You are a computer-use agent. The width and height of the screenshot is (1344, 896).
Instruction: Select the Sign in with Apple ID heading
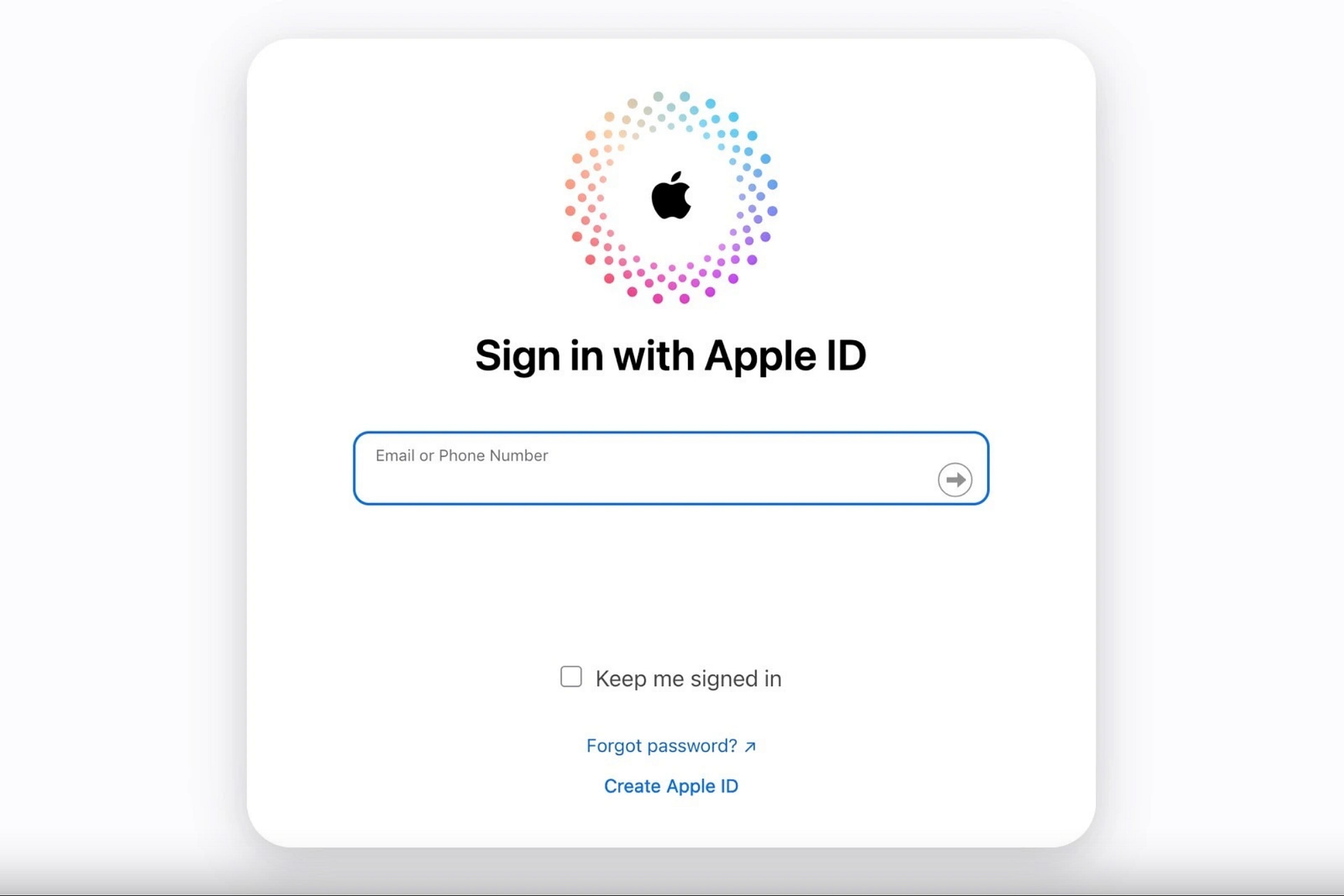671,356
